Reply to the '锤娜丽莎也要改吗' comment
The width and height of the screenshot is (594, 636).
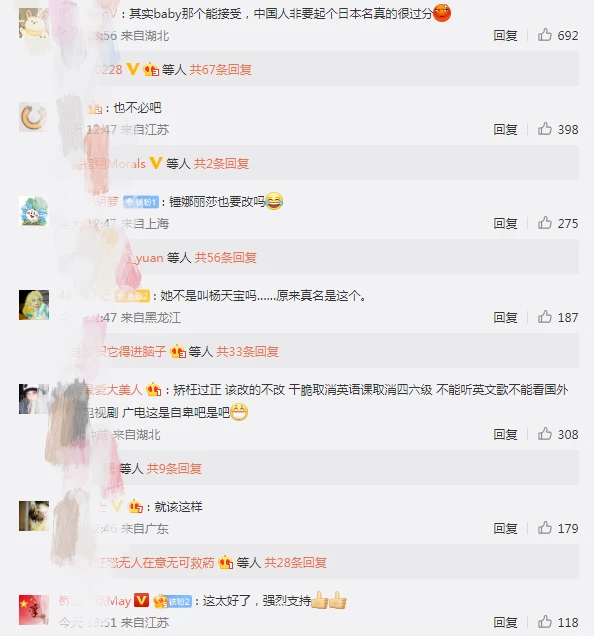506,223
